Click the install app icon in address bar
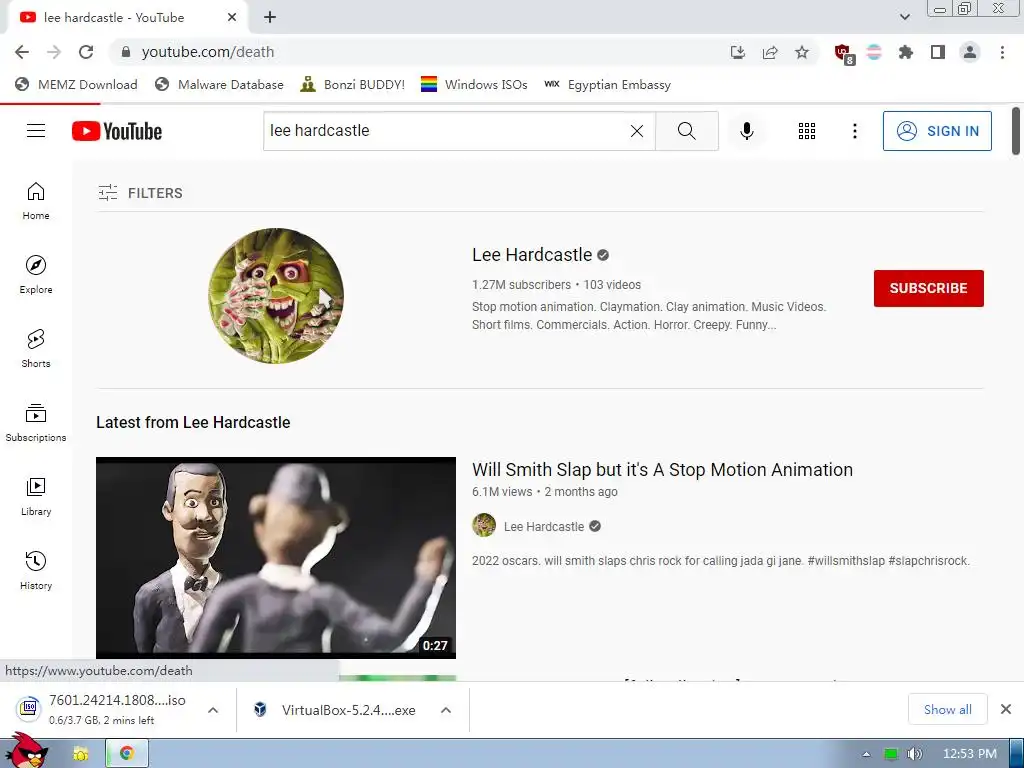This screenshot has width=1024, height=768. pyautogui.click(x=738, y=52)
